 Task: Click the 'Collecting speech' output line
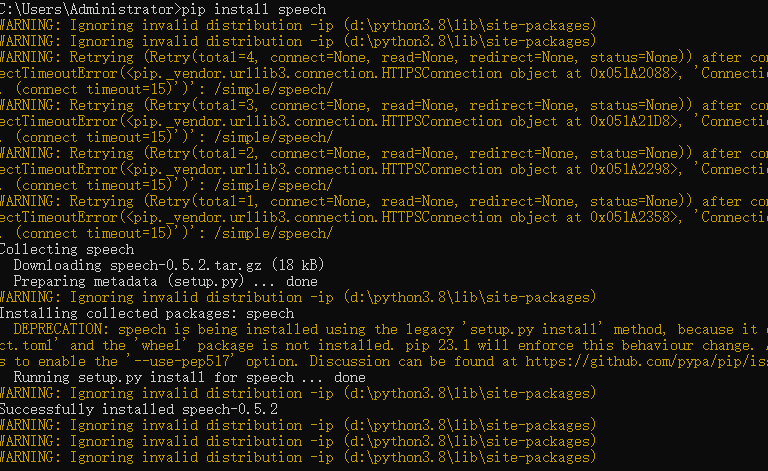point(67,249)
